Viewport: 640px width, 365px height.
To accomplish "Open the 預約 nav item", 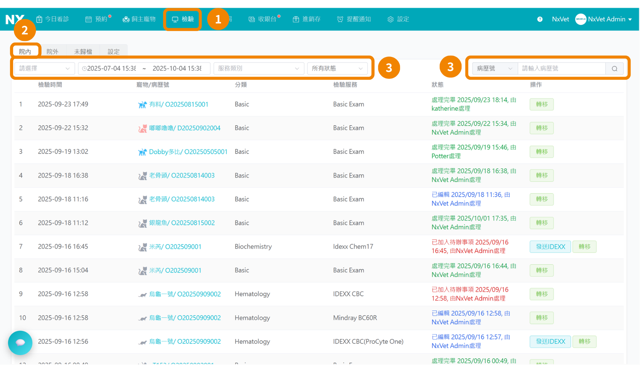I will tap(98, 19).
